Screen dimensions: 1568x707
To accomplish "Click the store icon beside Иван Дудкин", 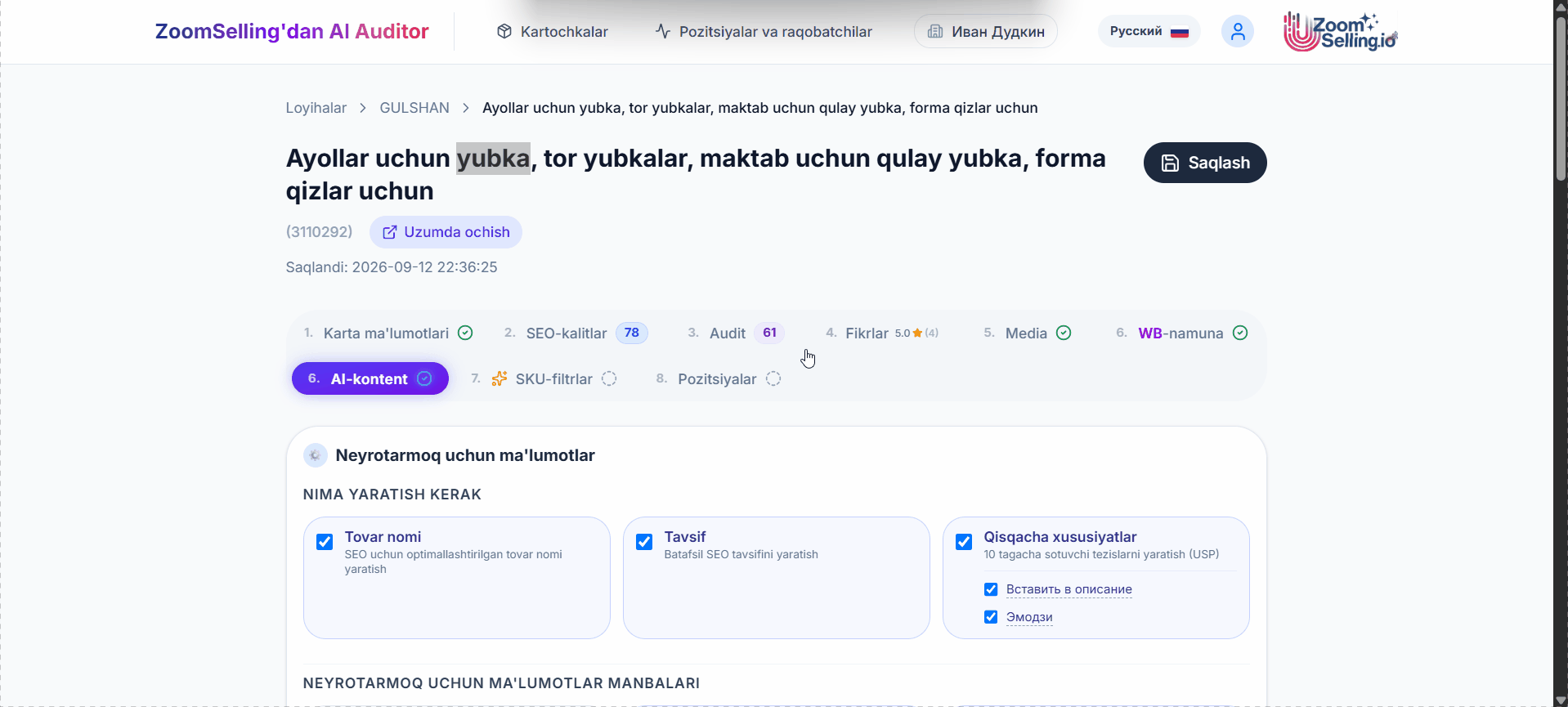I will [x=935, y=31].
